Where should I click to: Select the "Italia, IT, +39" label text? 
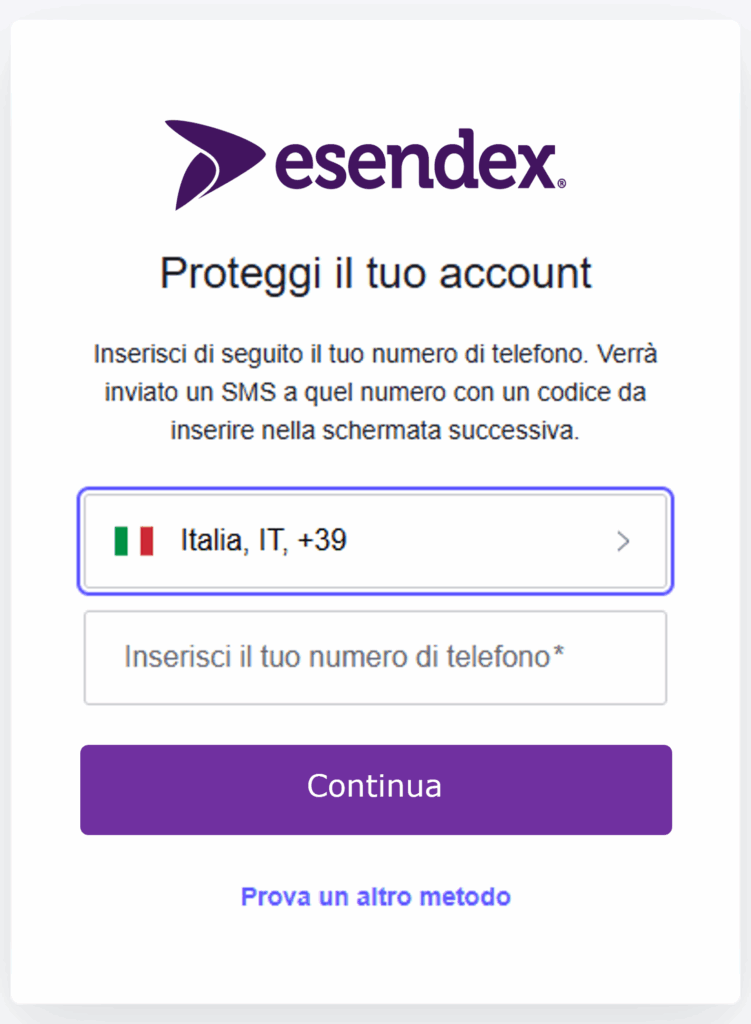(x=263, y=541)
